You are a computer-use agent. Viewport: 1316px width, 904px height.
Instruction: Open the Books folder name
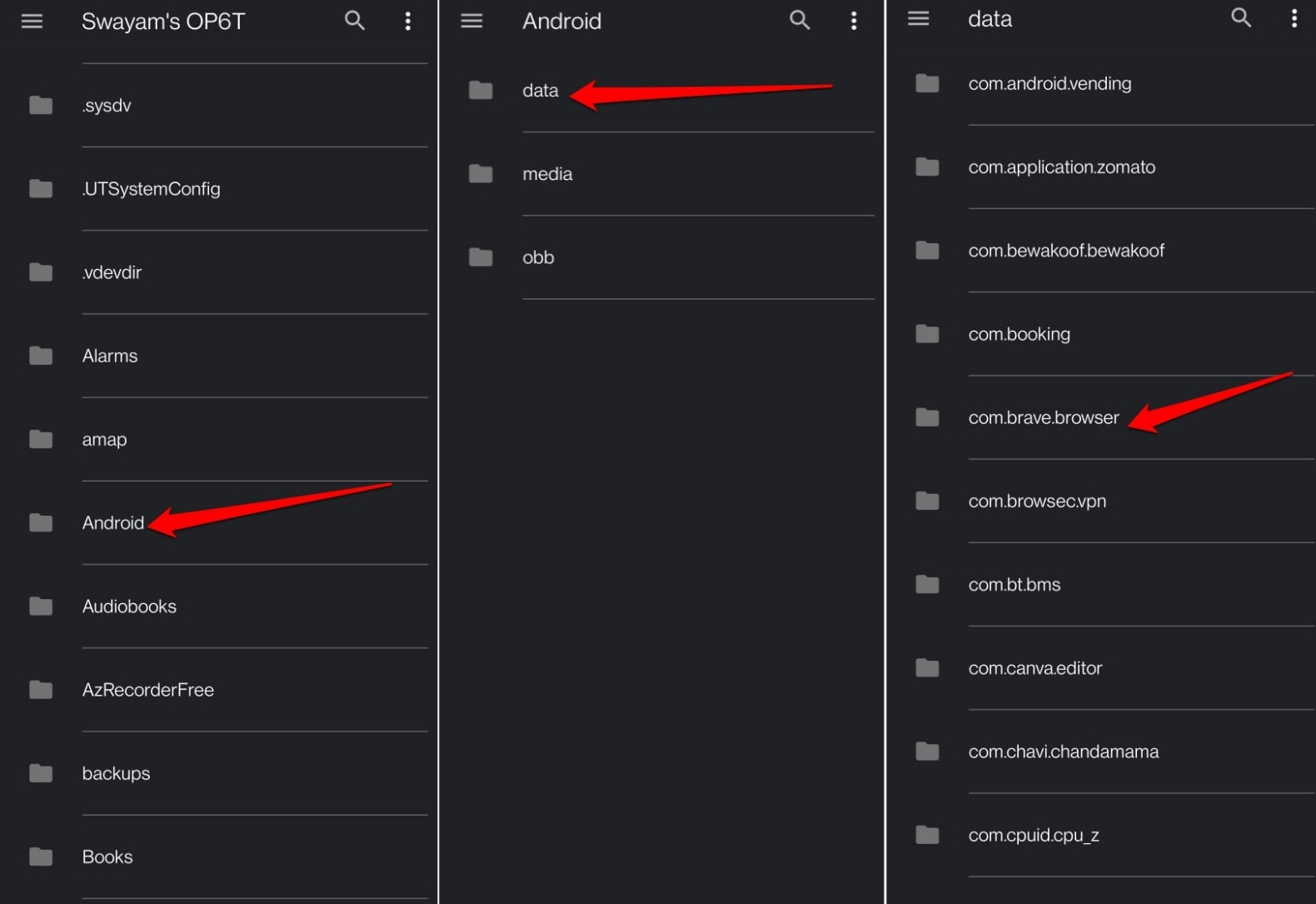point(107,857)
